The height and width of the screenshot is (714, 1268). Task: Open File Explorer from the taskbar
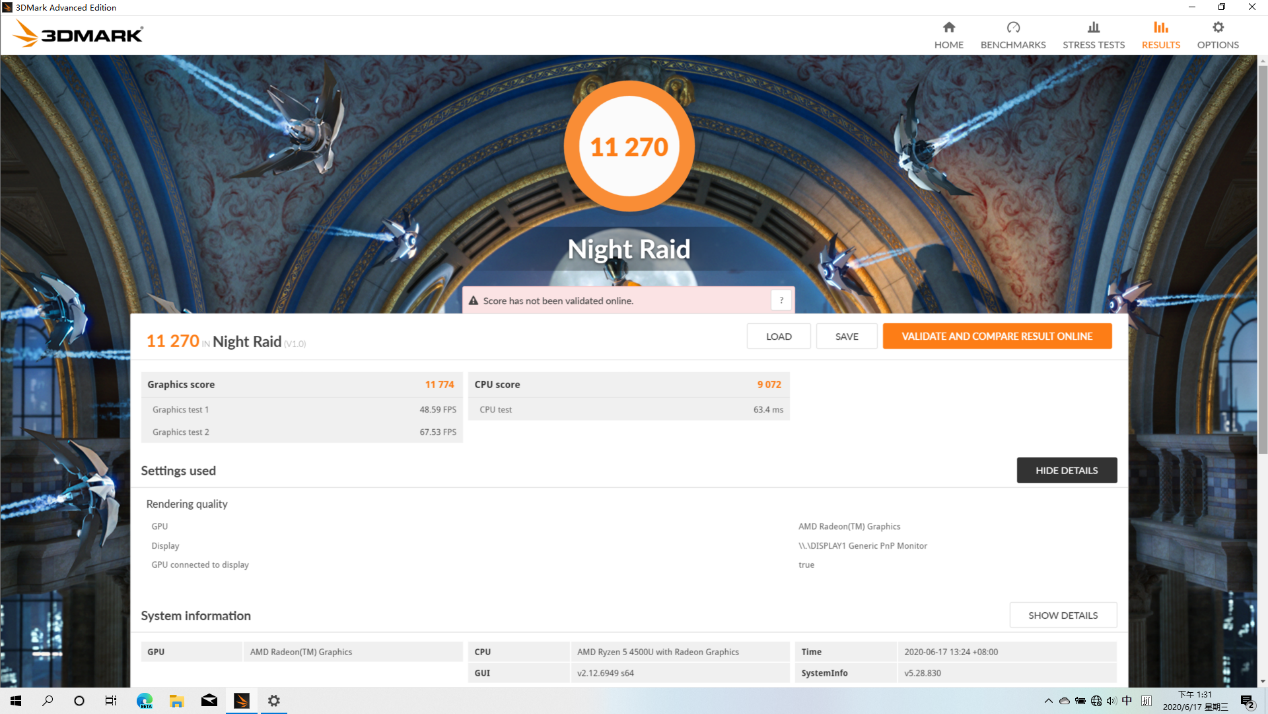point(176,701)
